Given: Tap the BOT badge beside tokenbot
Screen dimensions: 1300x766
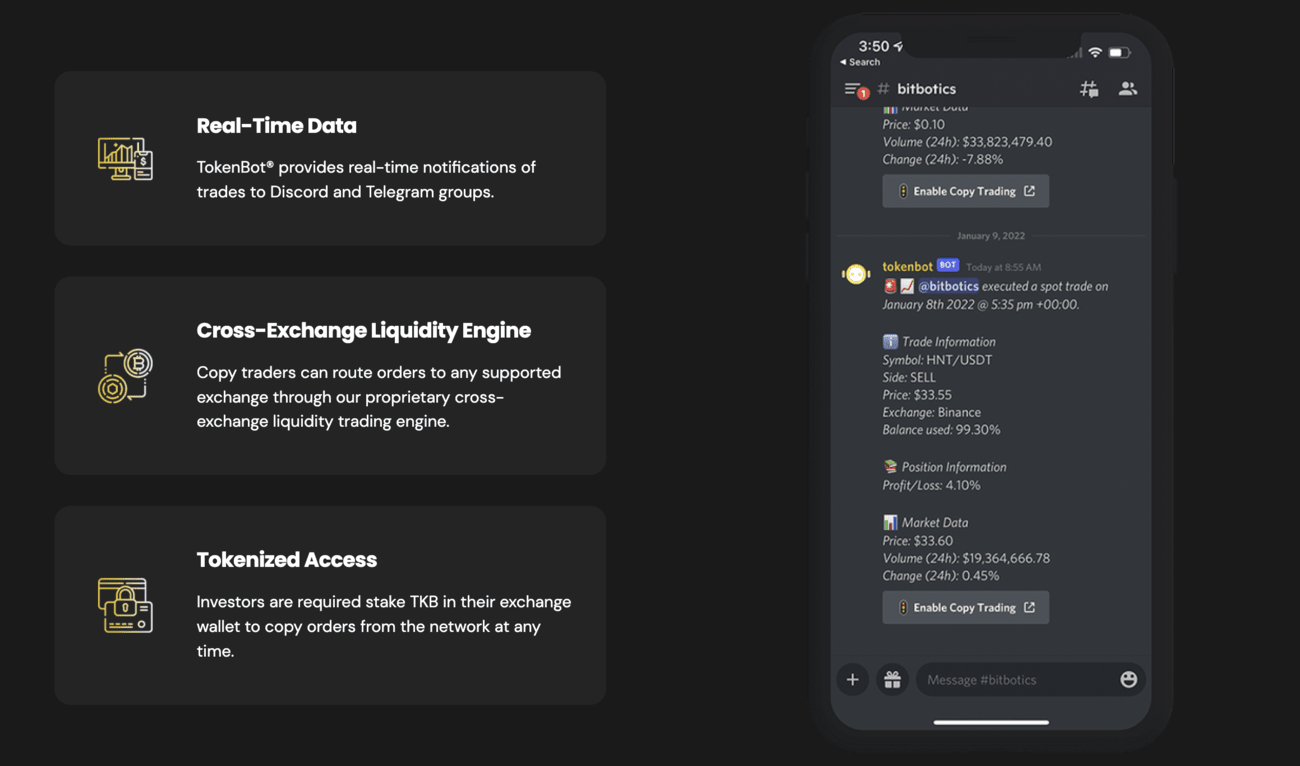Looking at the screenshot, I should (x=948, y=265).
